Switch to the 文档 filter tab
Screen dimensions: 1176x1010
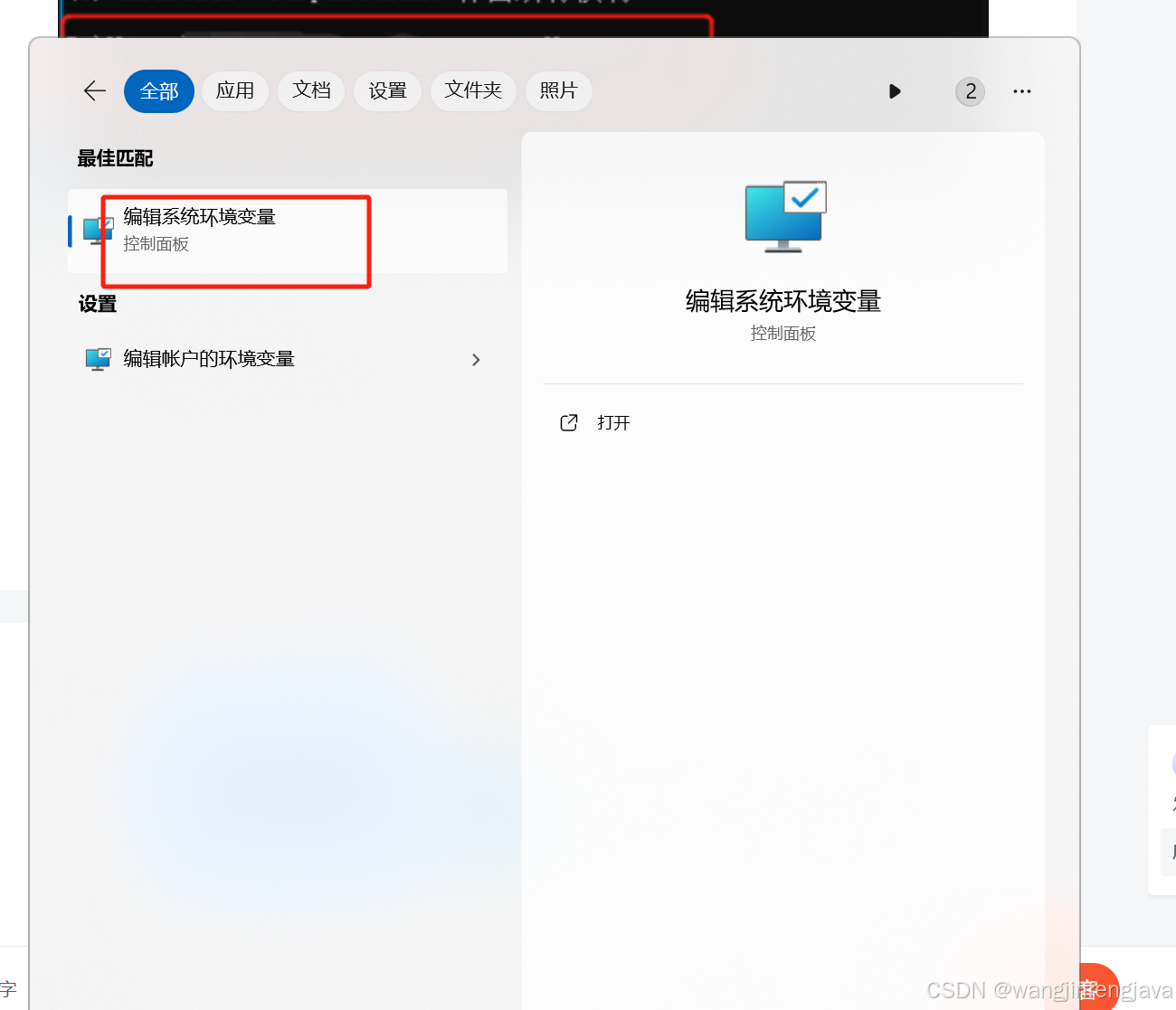311,91
